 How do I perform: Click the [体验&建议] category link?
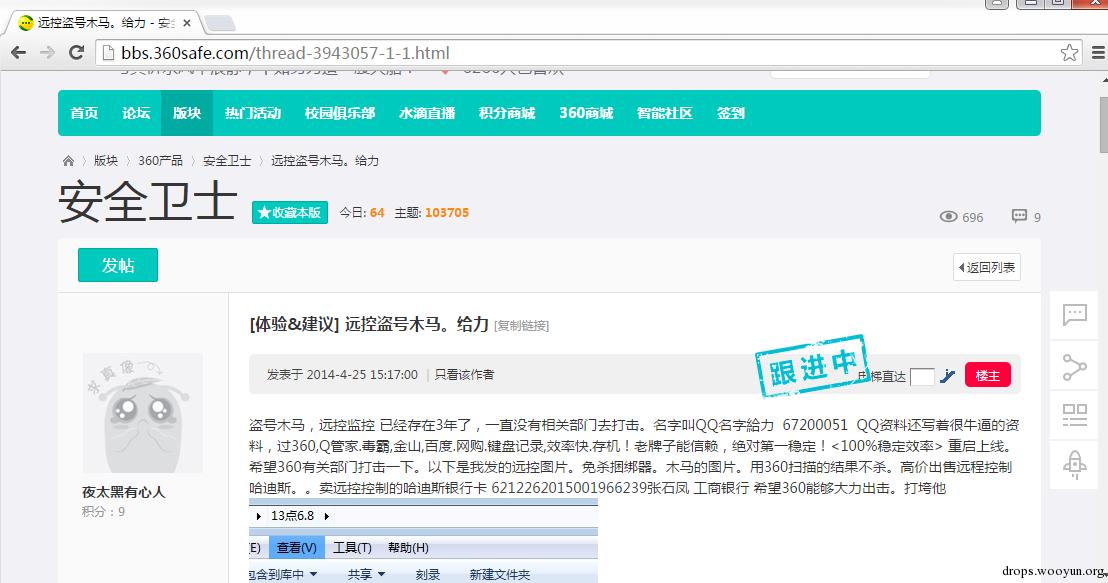[x=295, y=324]
